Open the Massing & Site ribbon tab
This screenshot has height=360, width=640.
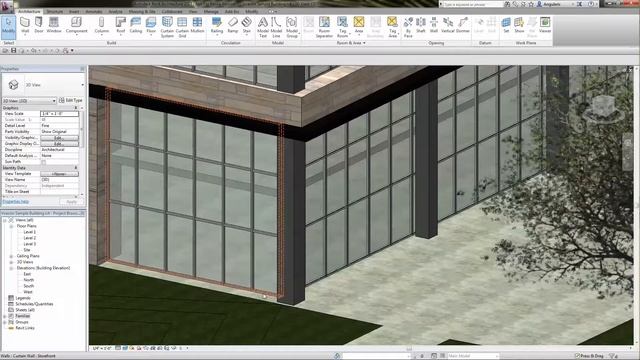[x=142, y=11]
